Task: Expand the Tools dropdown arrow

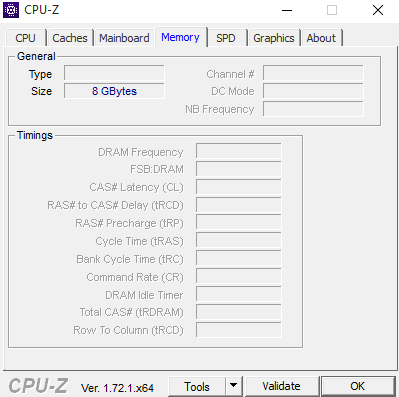Action: tap(234, 386)
